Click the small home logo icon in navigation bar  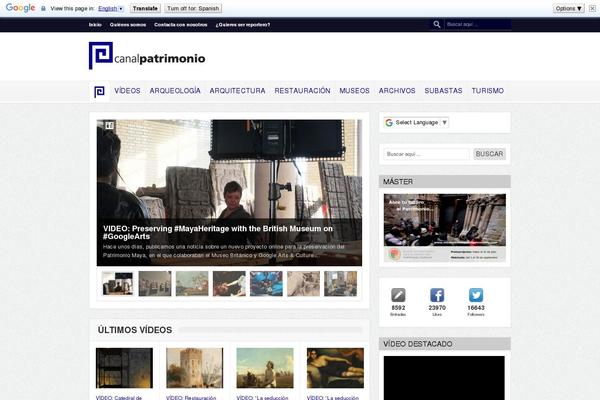[x=99, y=91]
